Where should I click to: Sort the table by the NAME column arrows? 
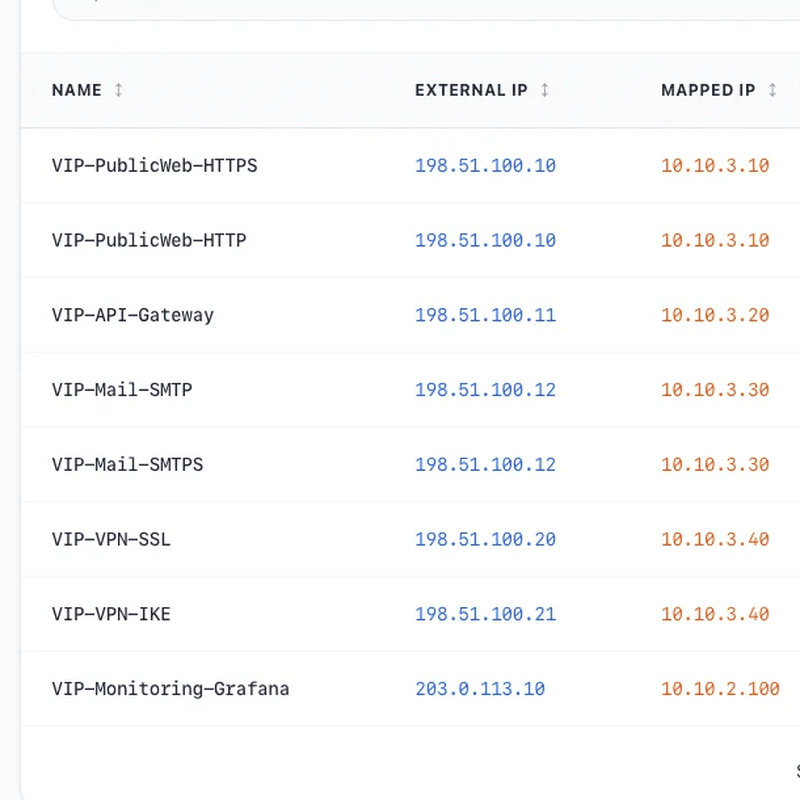pos(118,90)
